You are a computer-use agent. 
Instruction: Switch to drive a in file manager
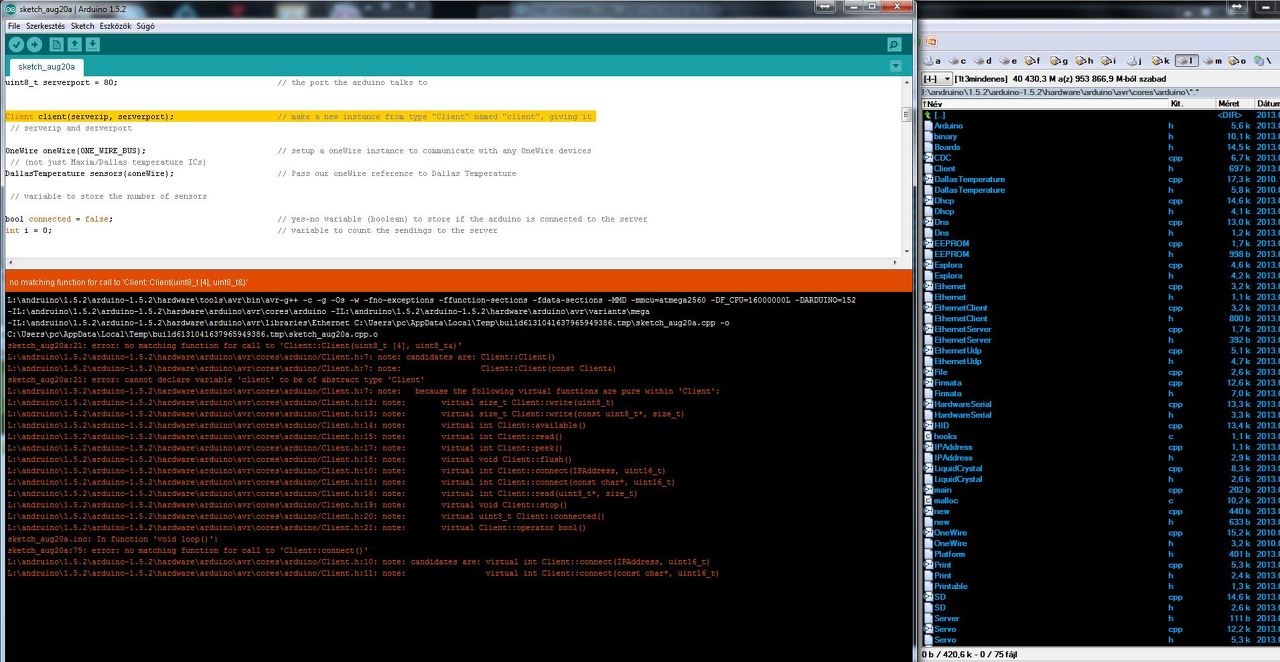(x=933, y=61)
